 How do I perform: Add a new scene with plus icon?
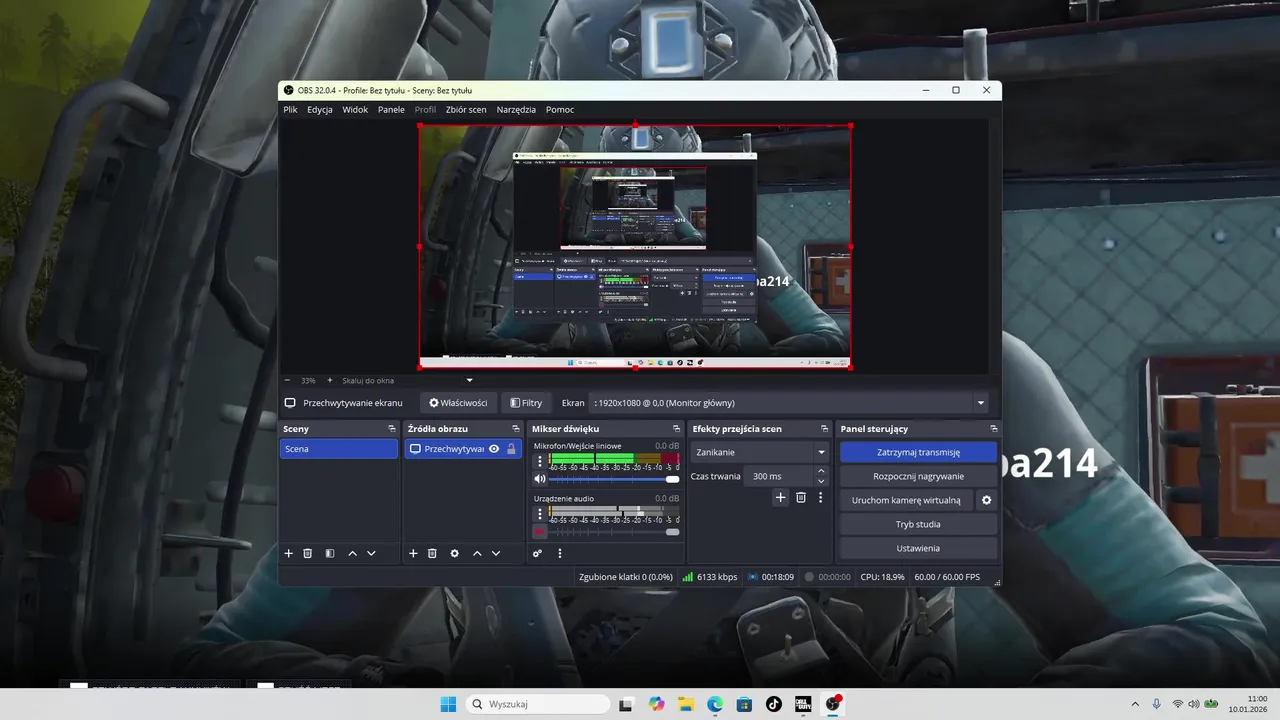(x=289, y=553)
